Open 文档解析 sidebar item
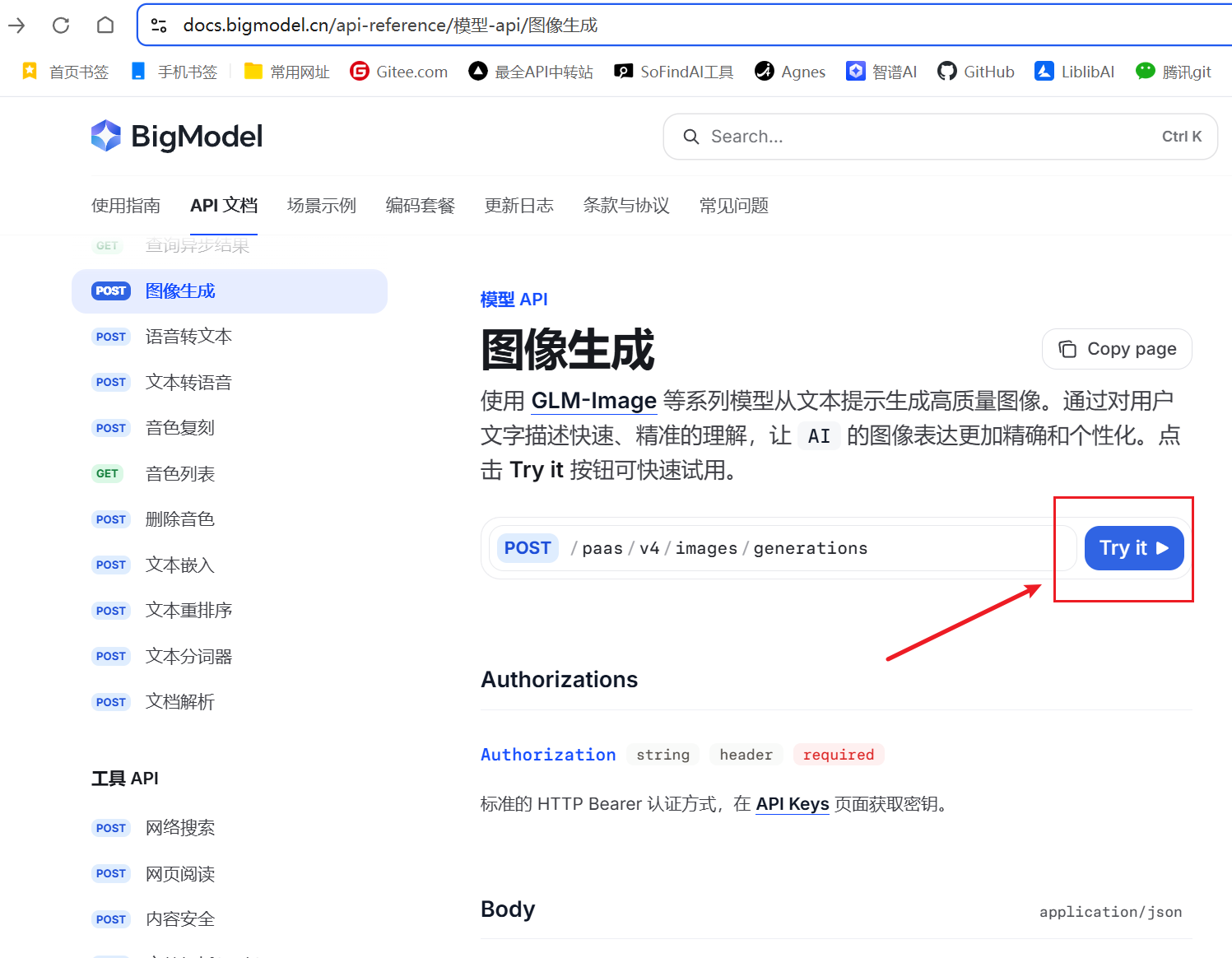Viewport: 1232px width, 958px height. 230,702
